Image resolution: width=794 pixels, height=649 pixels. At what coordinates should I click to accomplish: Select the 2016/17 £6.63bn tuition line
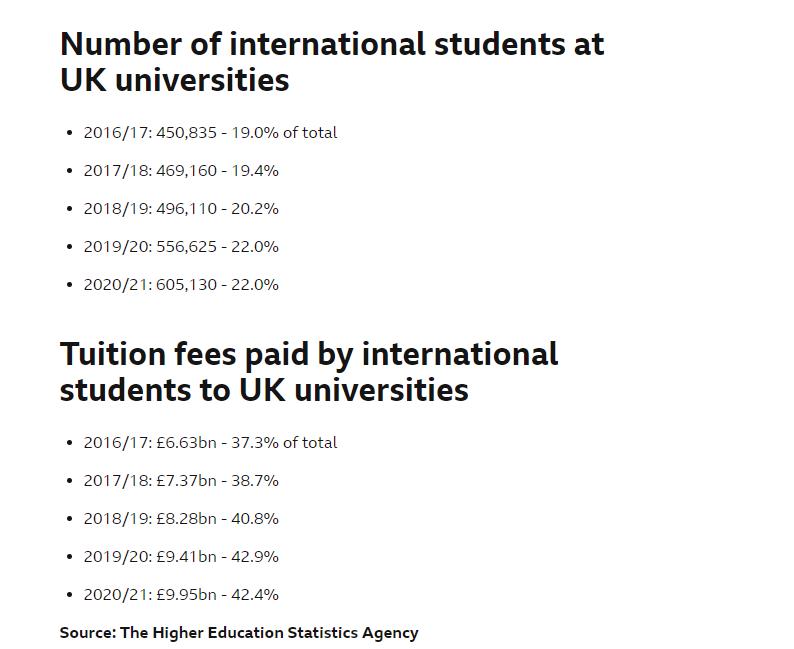point(210,443)
